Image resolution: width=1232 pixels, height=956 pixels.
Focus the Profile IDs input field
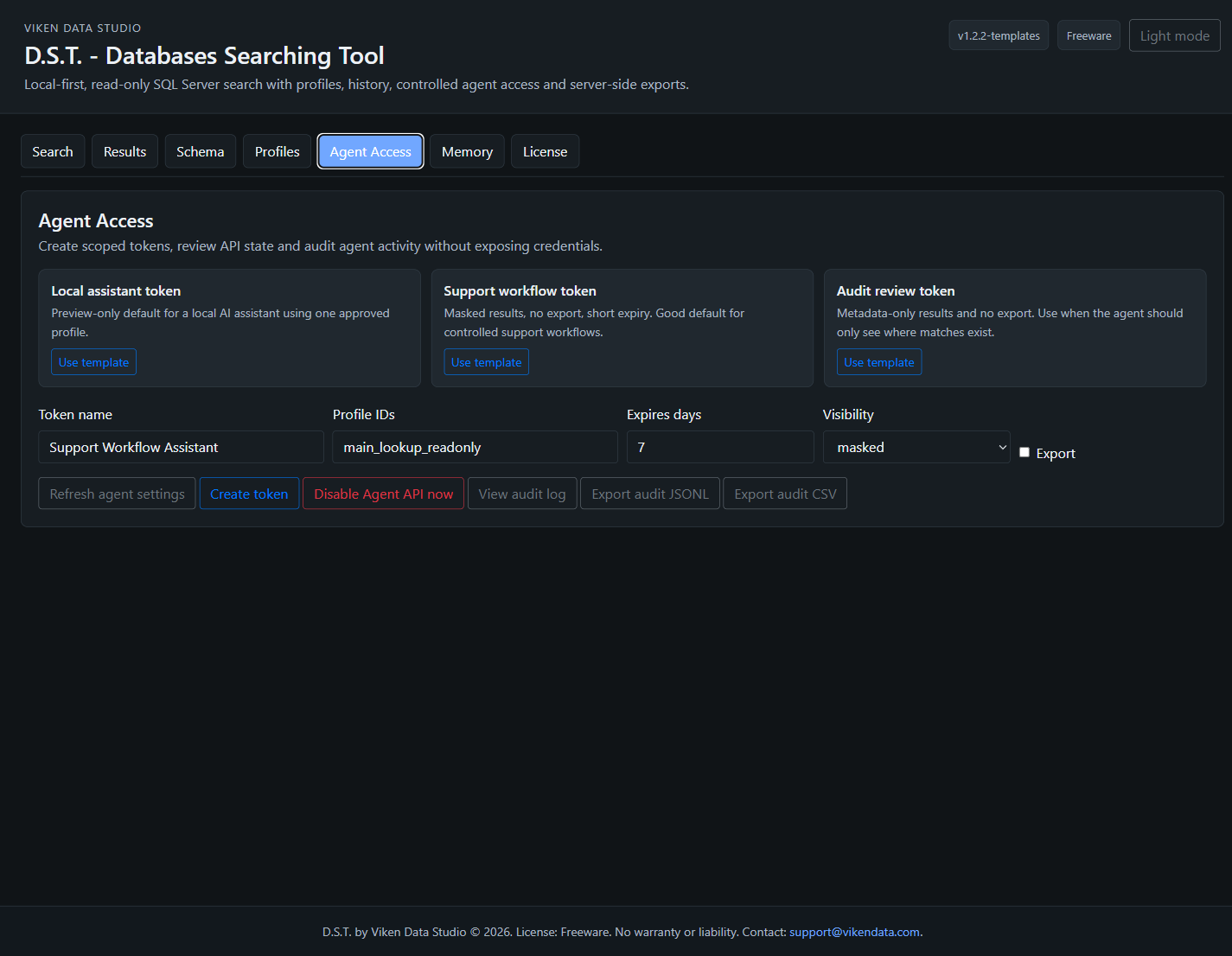point(476,447)
